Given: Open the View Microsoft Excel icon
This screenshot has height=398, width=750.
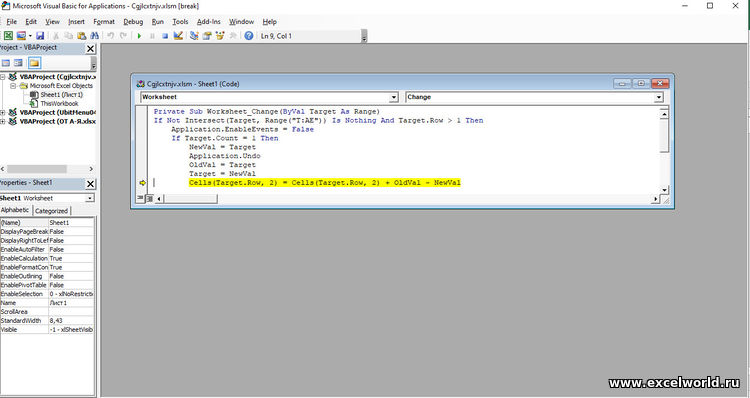Looking at the screenshot, I should [8, 36].
